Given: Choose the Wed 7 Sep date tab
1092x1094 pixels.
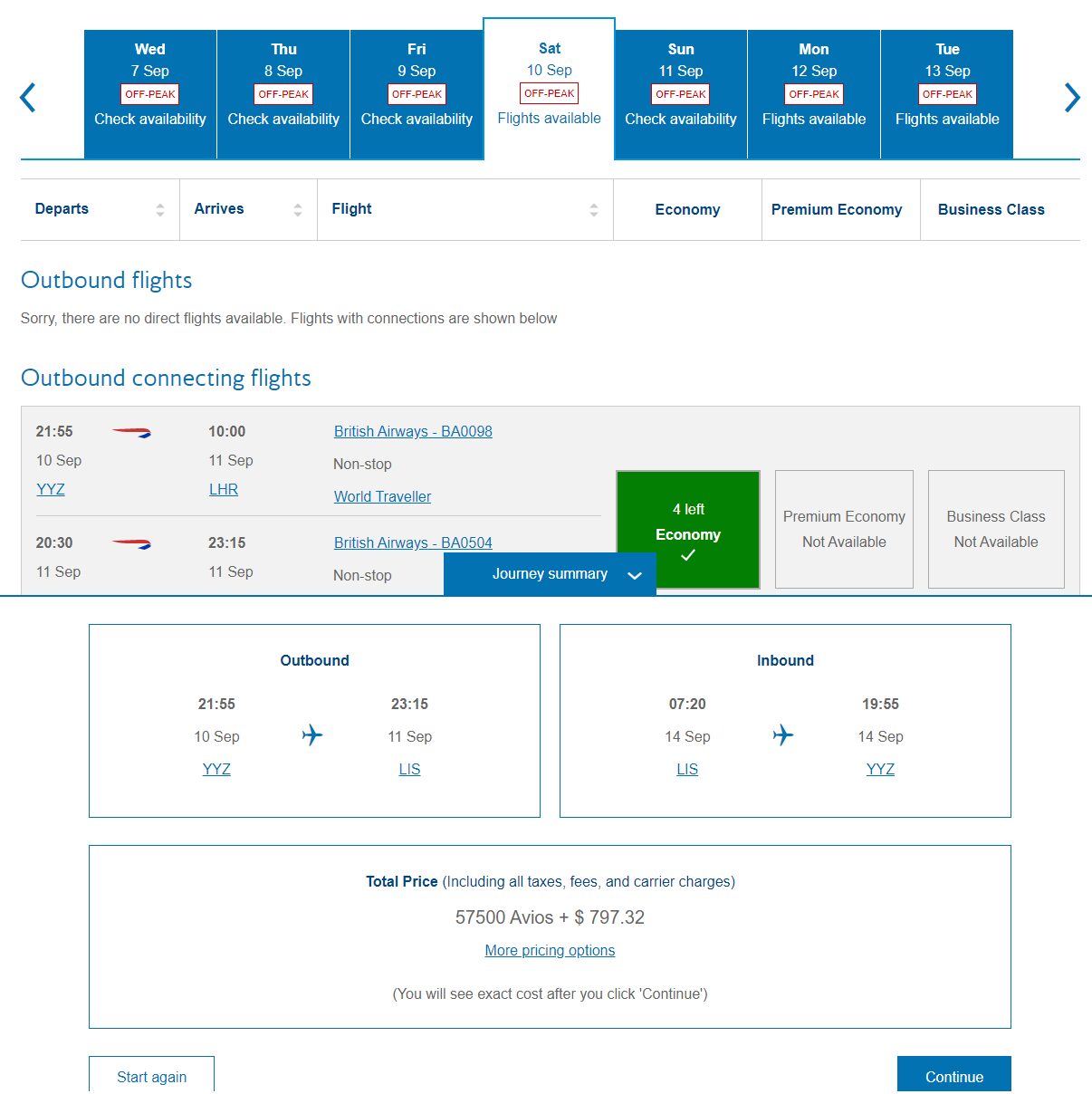Looking at the screenshot, I should coord(150,94).
